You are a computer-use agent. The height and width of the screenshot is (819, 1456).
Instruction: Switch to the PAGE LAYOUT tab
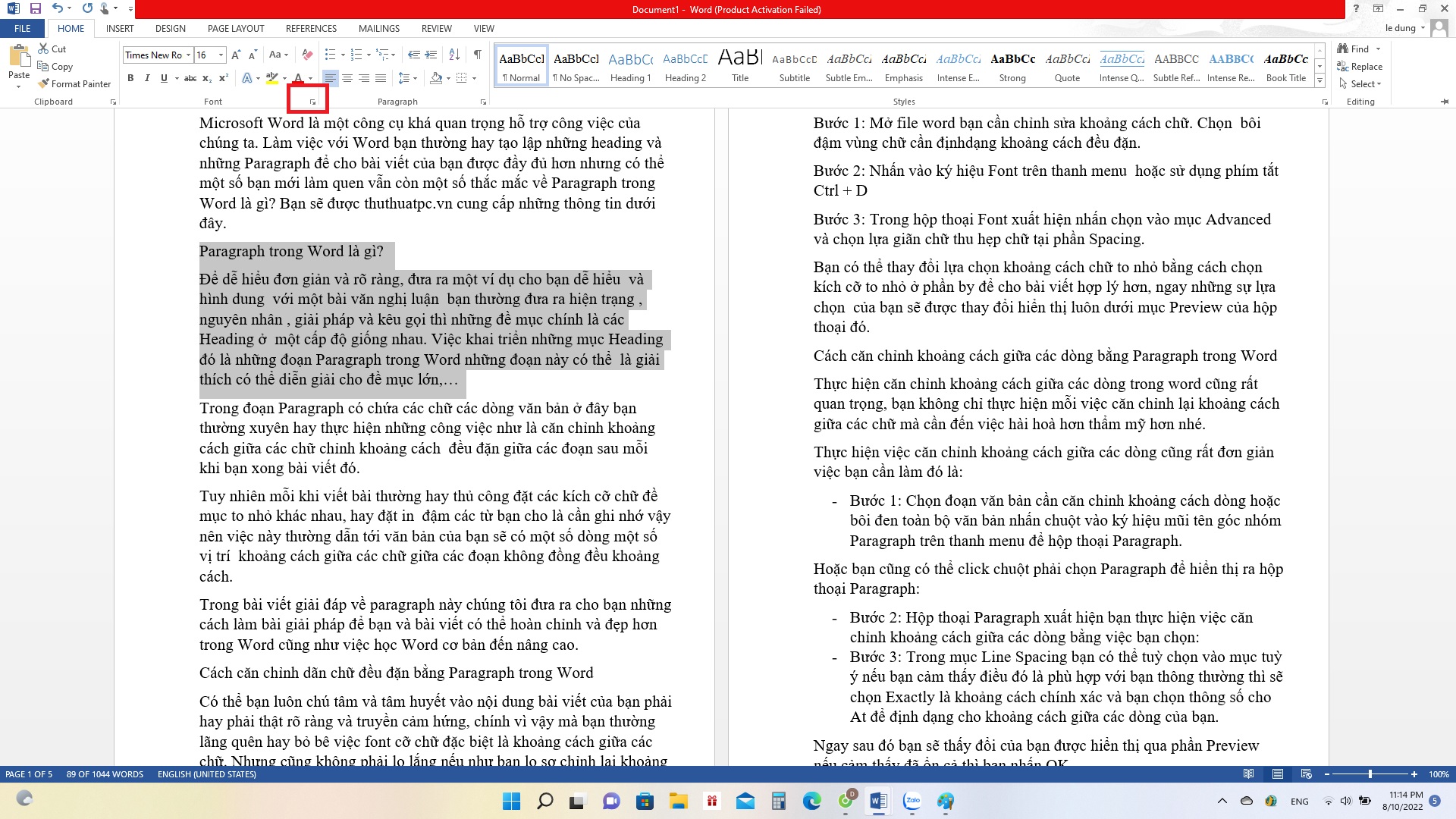[x=236, y=28]
